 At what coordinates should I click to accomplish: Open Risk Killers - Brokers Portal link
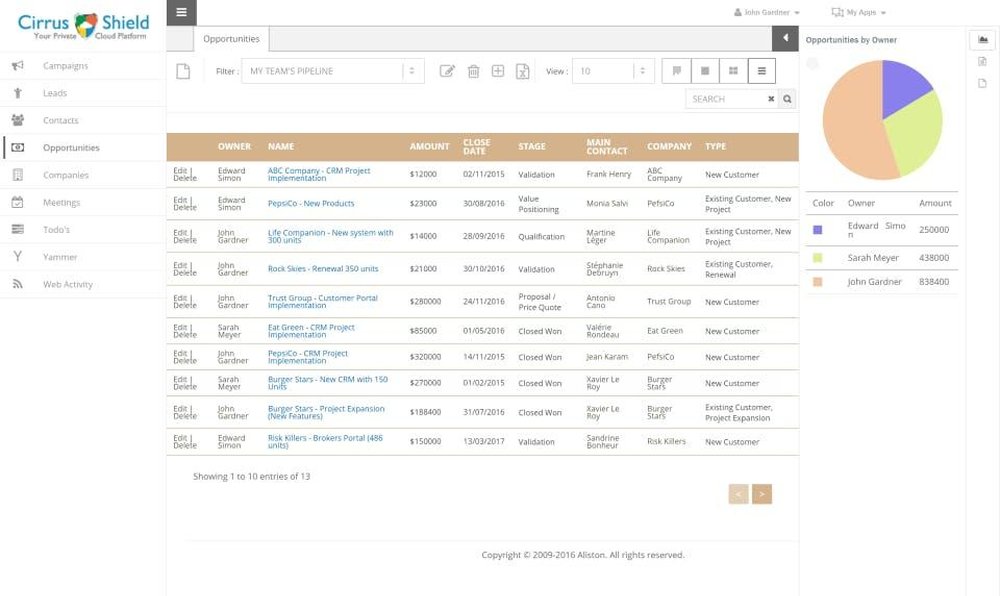click(325, 442)
